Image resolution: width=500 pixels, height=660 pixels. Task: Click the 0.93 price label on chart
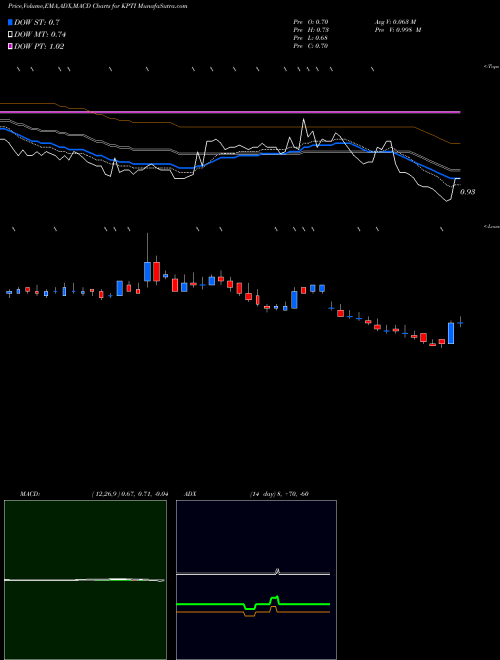(x=468, y=192)
